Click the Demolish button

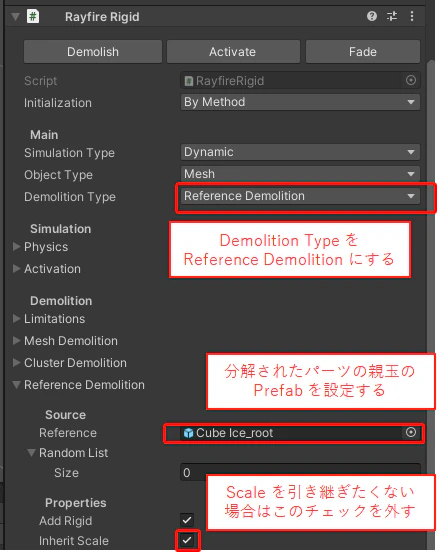[93, 52]
